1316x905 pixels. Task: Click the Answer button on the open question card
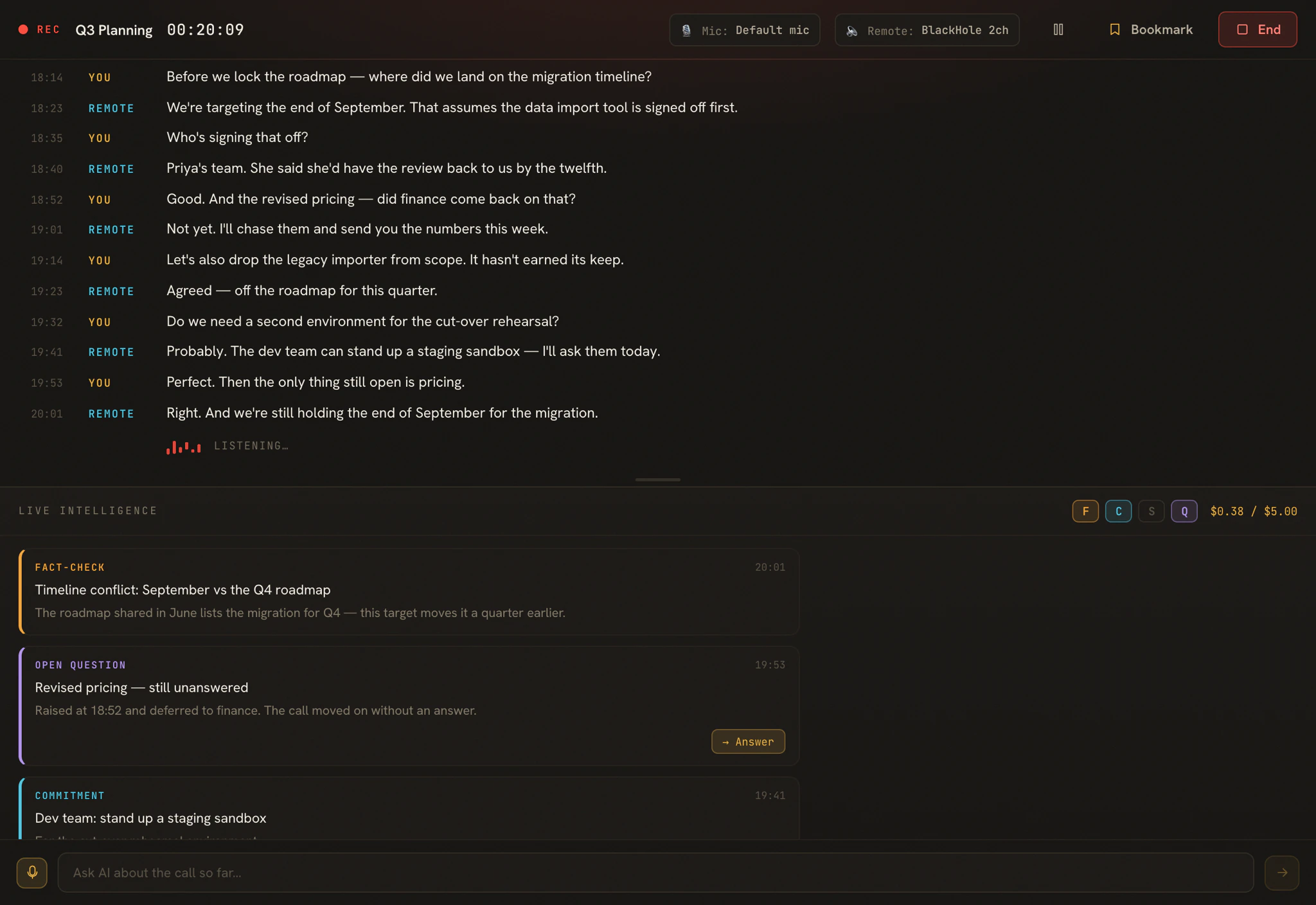(748, 741)
